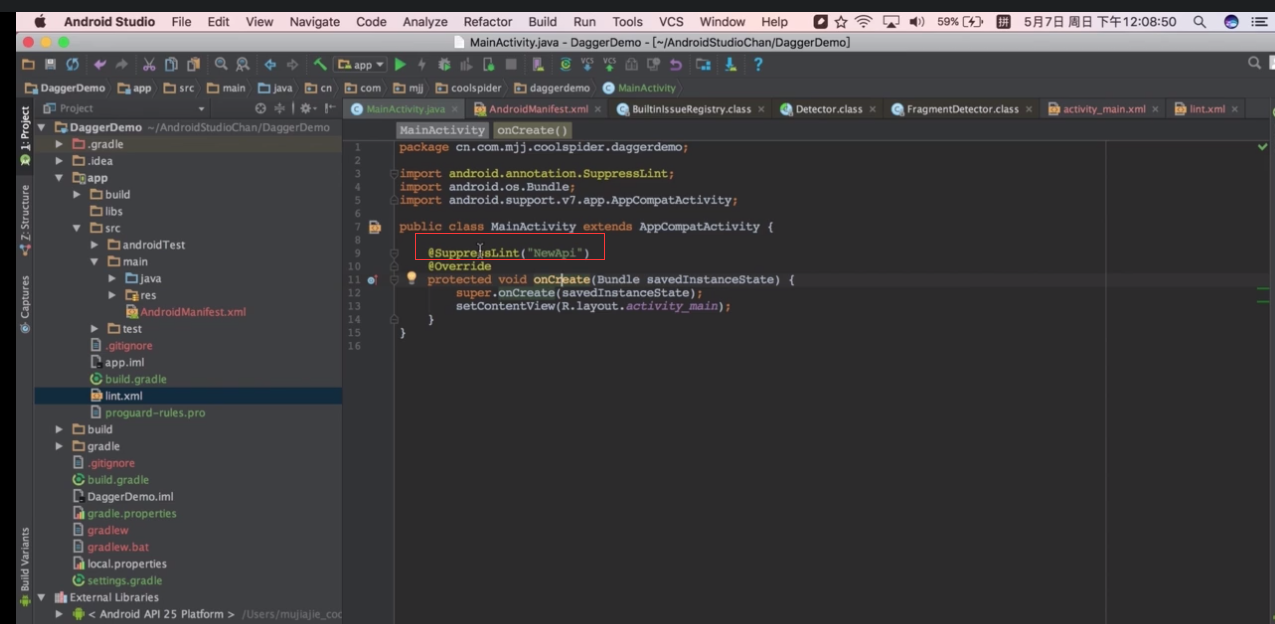Switch to activity_main.xml editor tab
1275x624 pixels.
(x=1104, y=109)
